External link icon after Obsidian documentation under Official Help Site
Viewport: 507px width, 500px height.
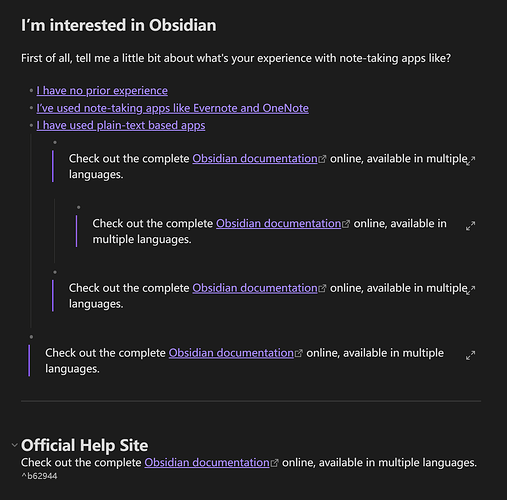point(274,463)
